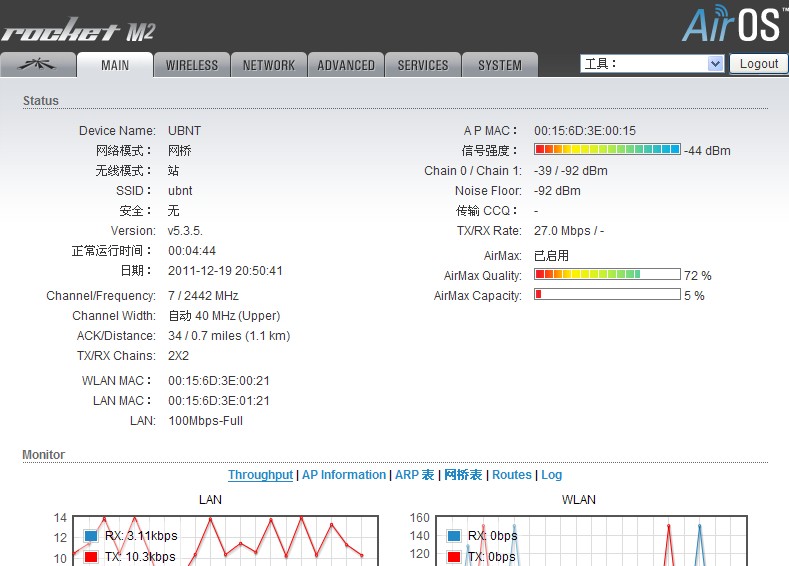Select the SSID value ubnt

[x=180, y=191]
